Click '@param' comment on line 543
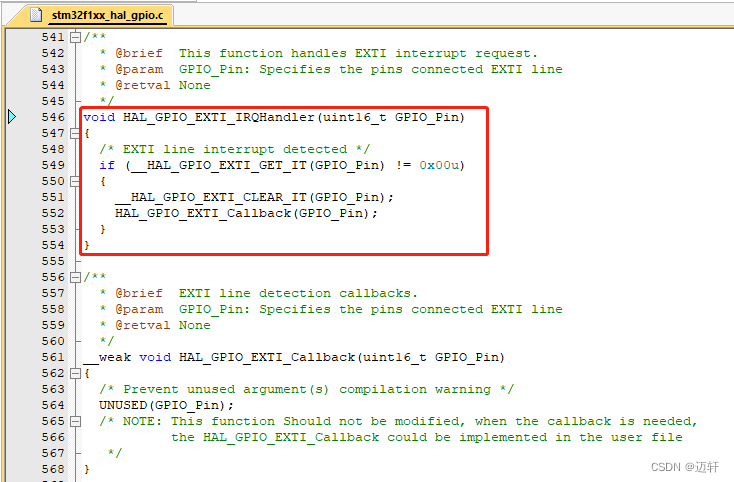This screenshot has height=482, width=734. [139, 69]
